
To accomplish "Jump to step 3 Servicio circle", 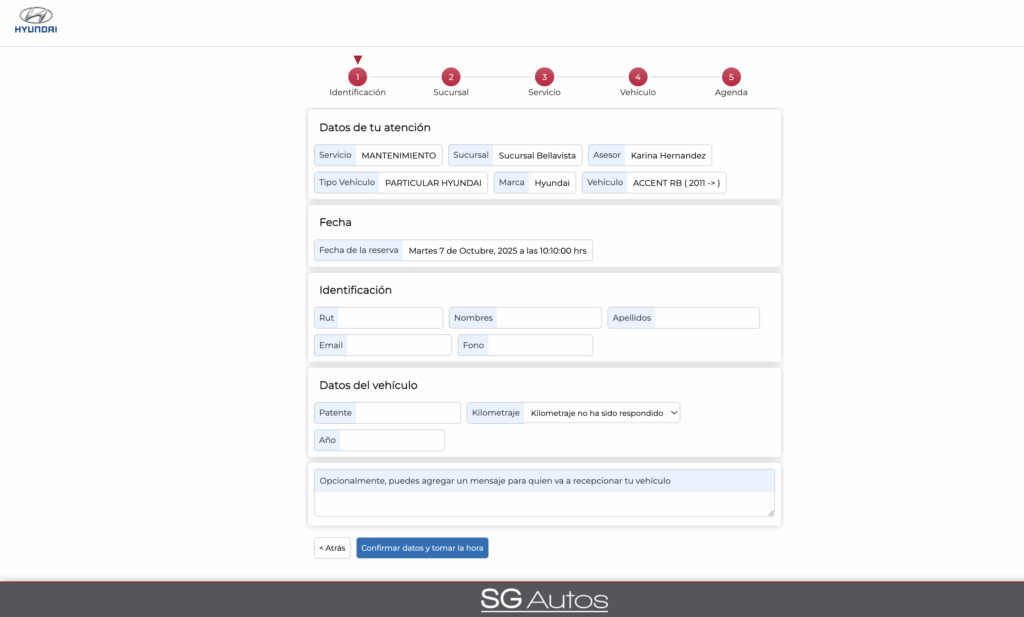I will [544, 77].
